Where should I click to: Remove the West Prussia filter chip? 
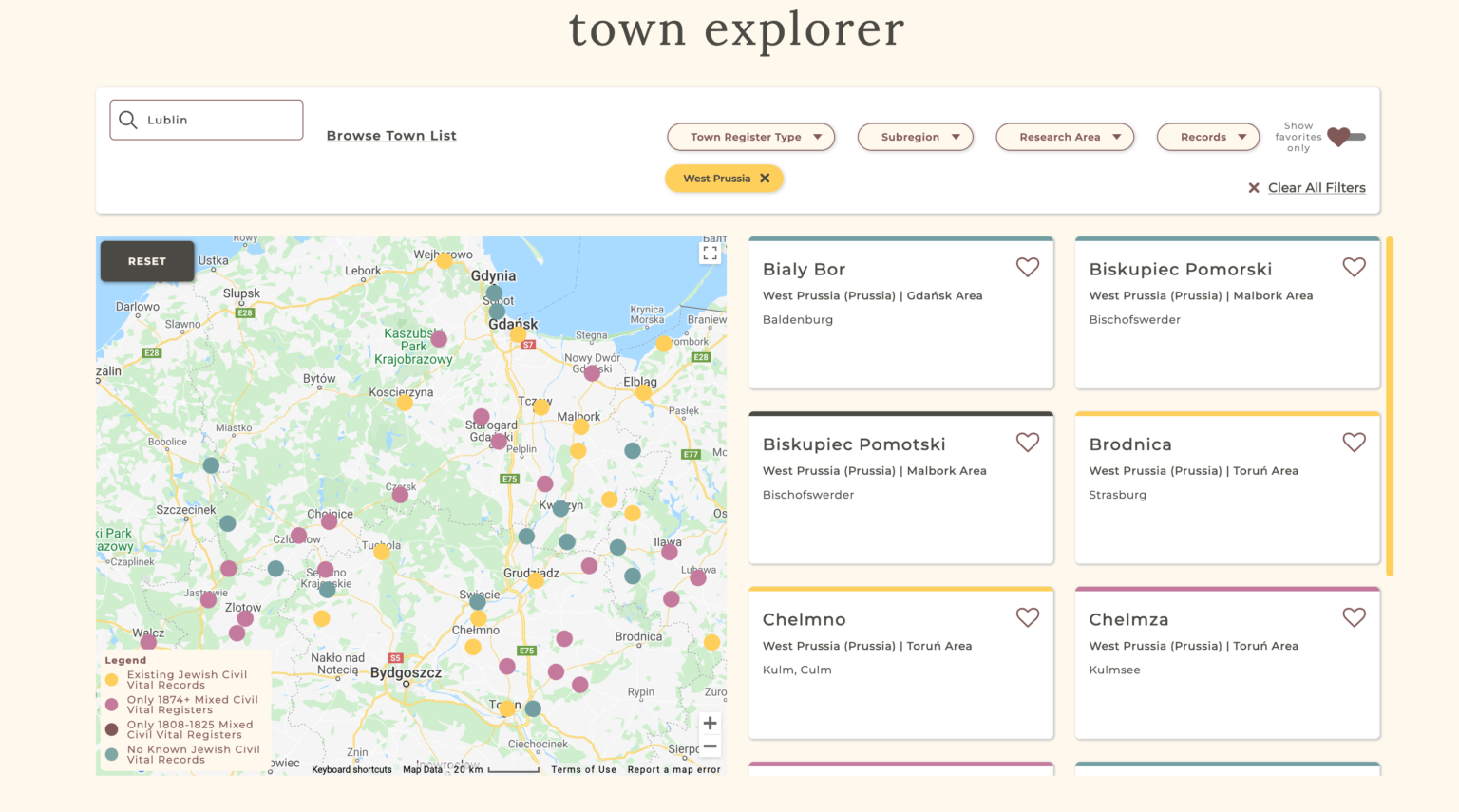(766, 178)
